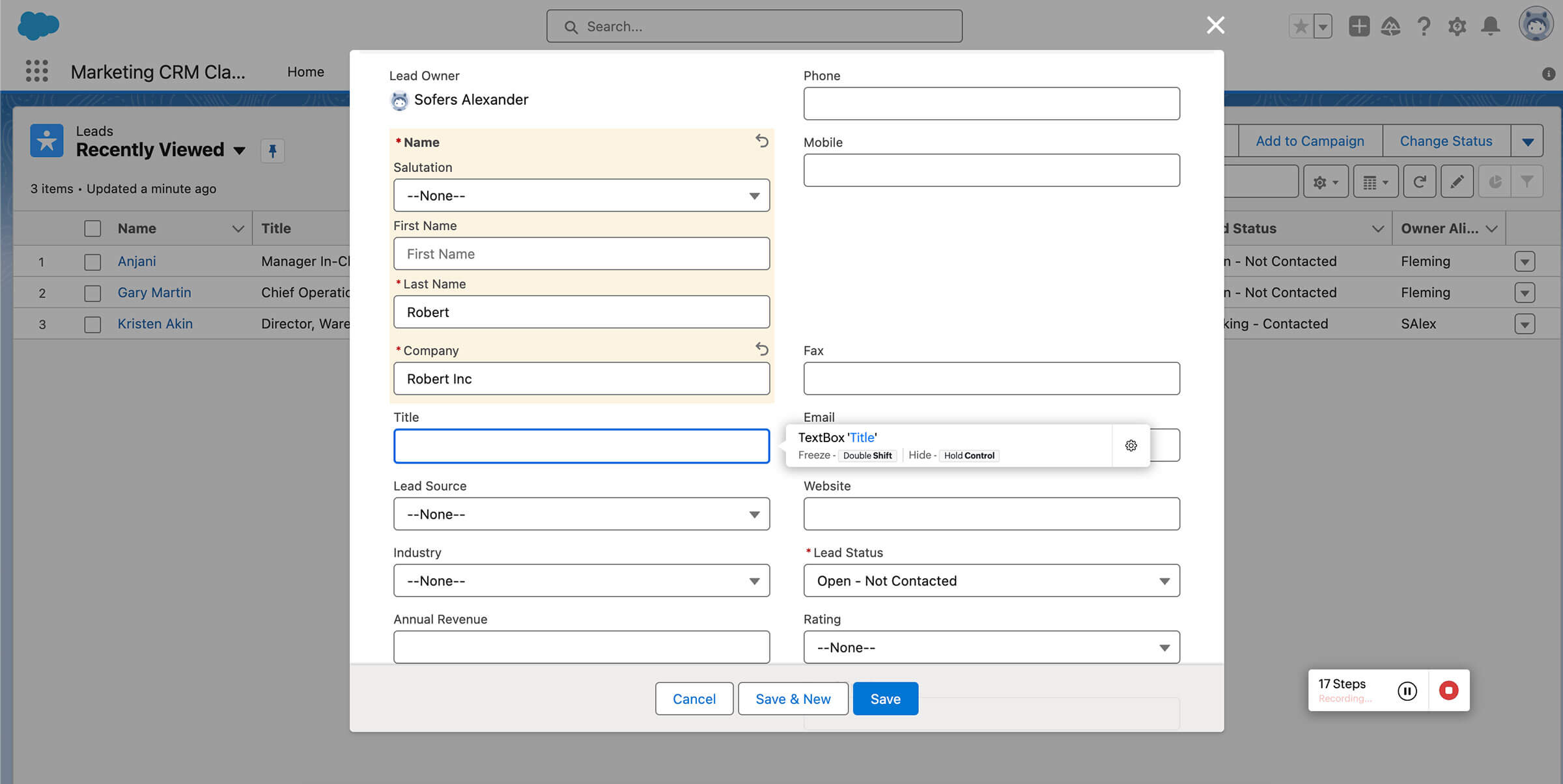Click the Save & New button
The height and width of the screenshot is (784, 1563).
pos(793,699)
